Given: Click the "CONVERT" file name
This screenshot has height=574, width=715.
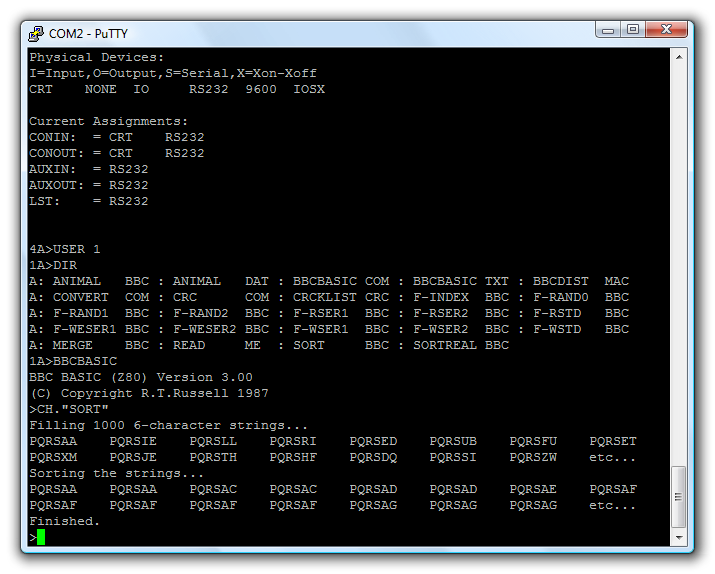Looking at the screenshot, I should click(81, 297).
